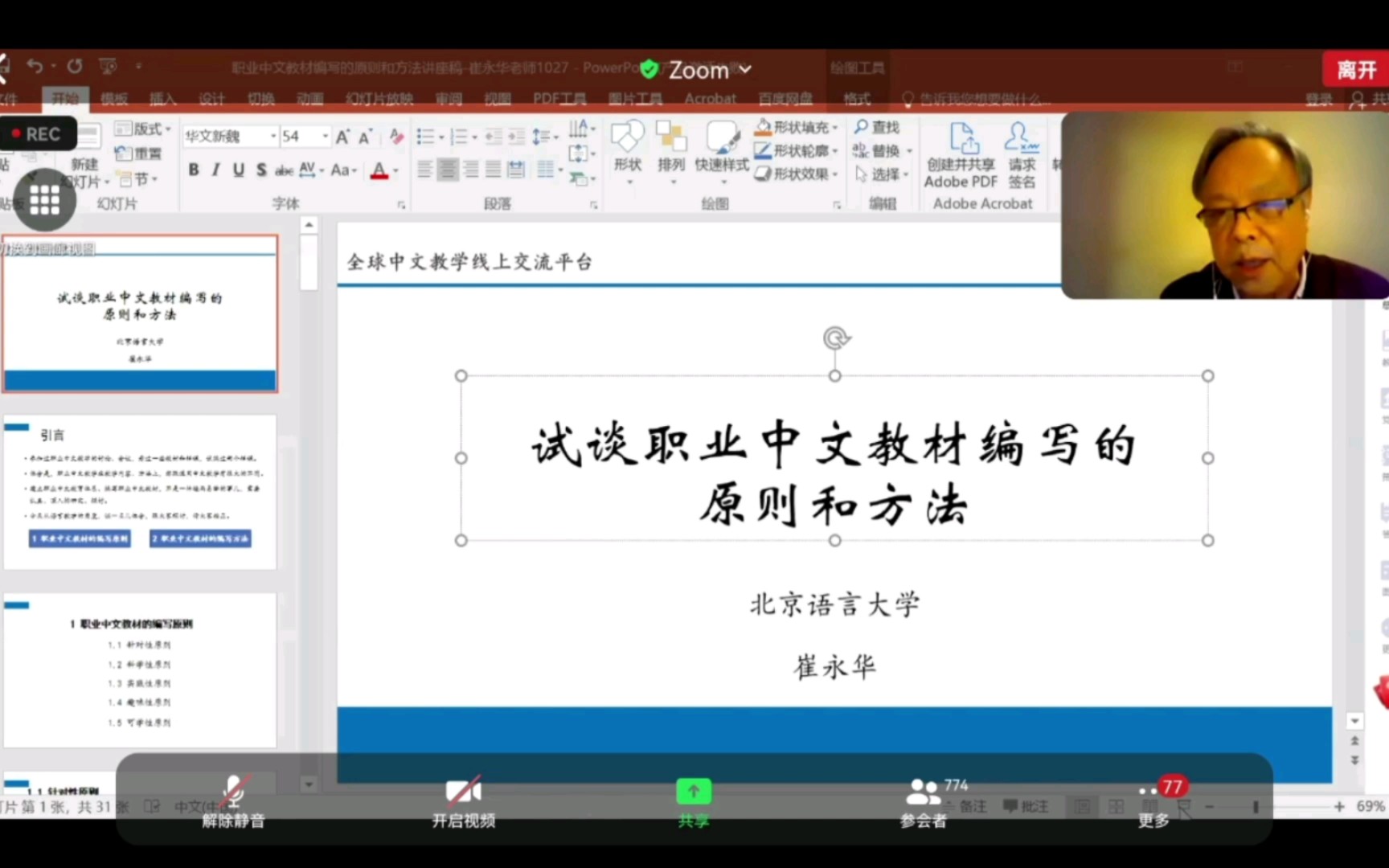This screenshot has height=868, width=1389.
Task: Open the 排列 arrange menu
Action: (x=671, y=151)
